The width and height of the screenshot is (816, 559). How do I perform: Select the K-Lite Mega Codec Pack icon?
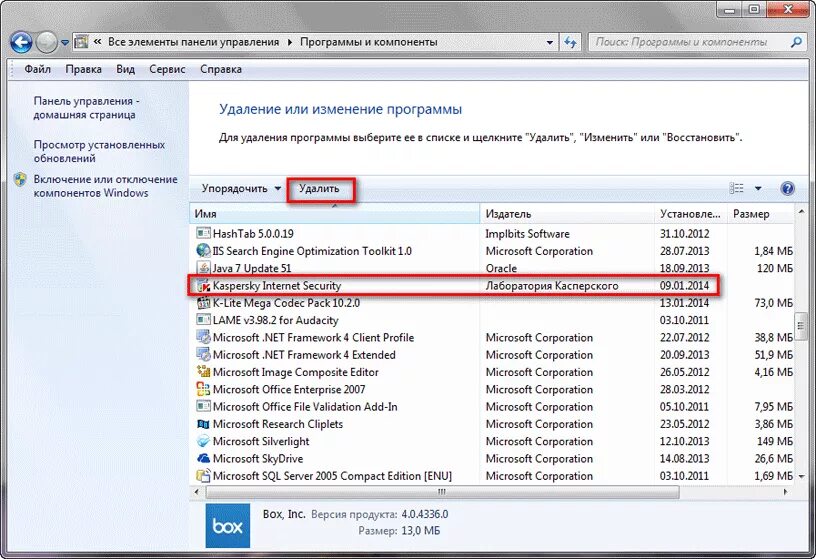click(x=203, y=303)
